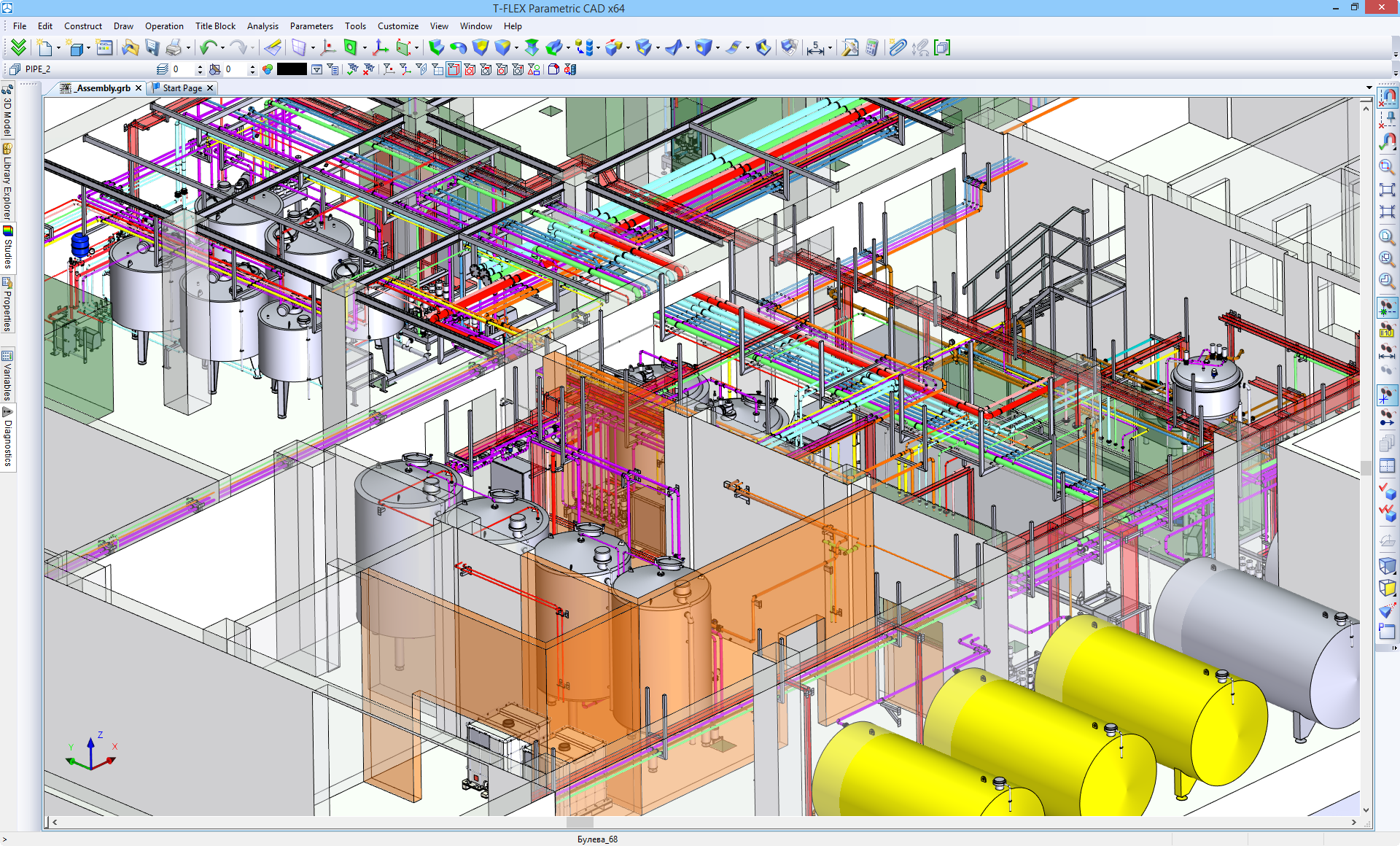1400x846 pixels.
Task: Toggle the clear-all-filters red cross icon
Action: pos(368,69)
